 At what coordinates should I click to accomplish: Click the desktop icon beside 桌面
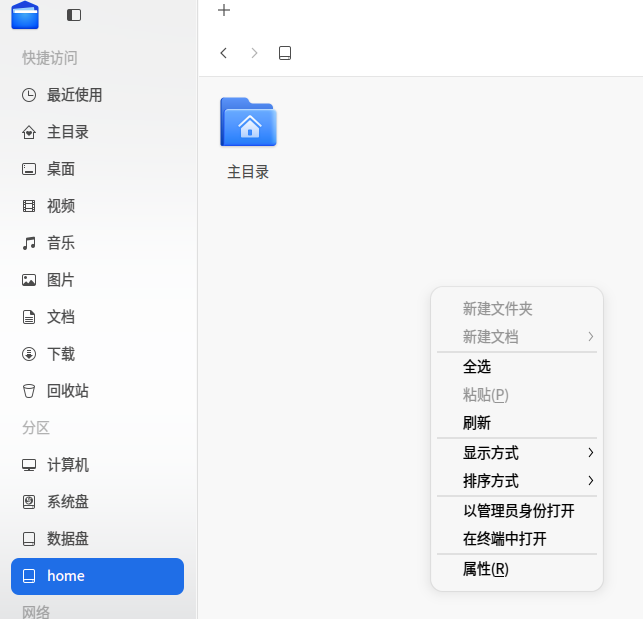coord(29,169)
